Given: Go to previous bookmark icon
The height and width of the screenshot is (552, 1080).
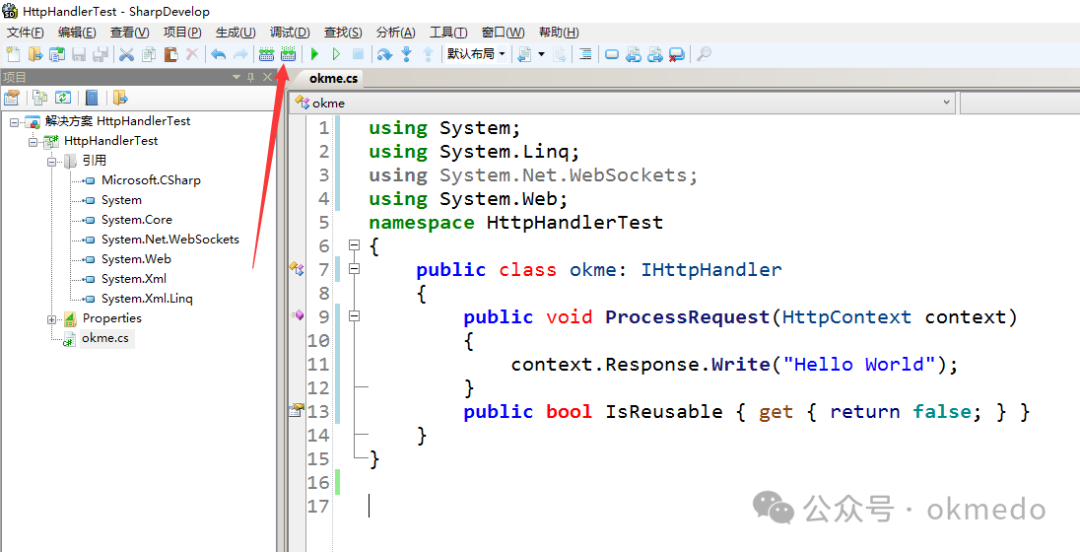Looking at the screenshot, I should tap(634, 54).
